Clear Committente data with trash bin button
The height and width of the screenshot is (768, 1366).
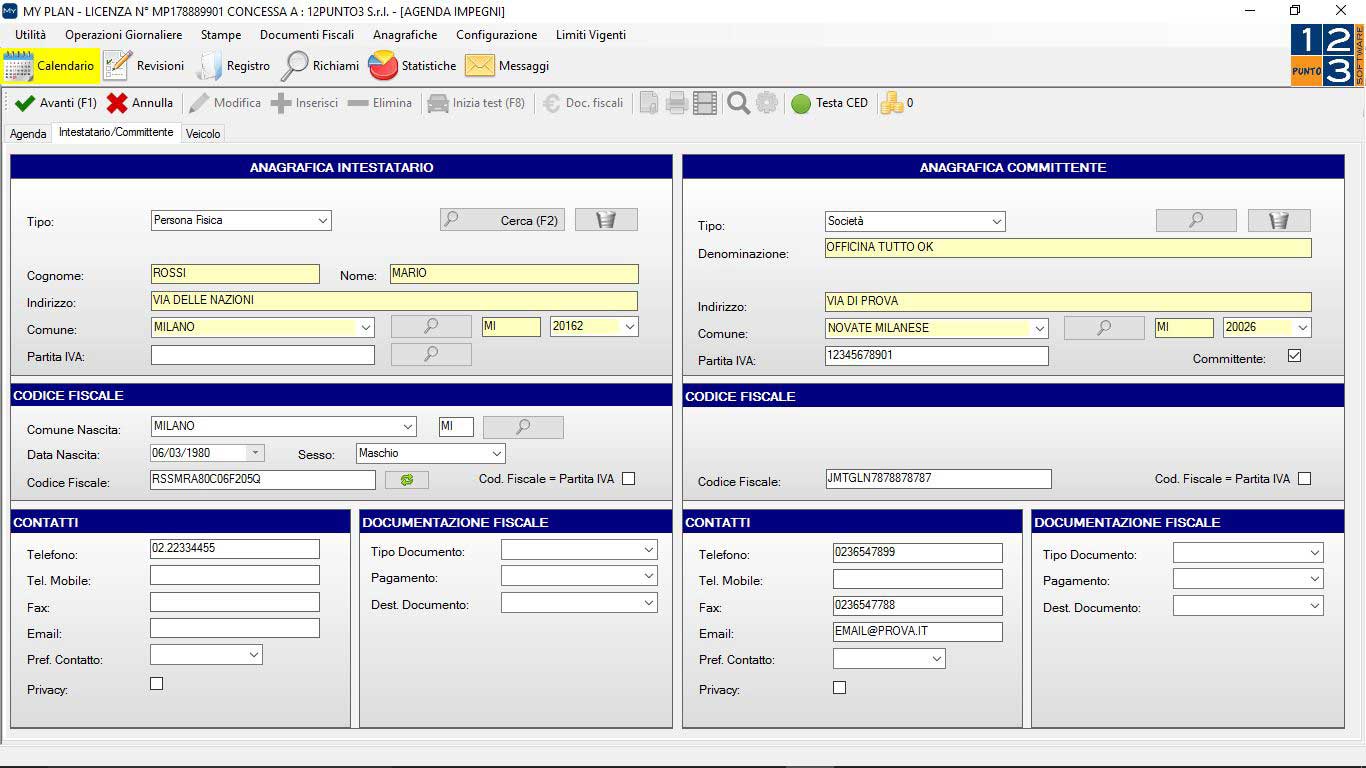tap(1279, 220)
